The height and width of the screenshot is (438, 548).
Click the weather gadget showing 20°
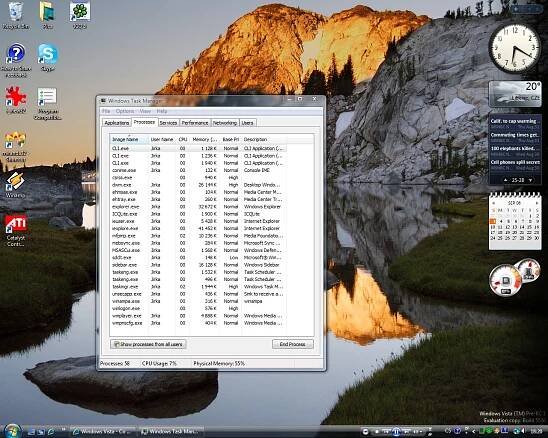pos(515,94)
